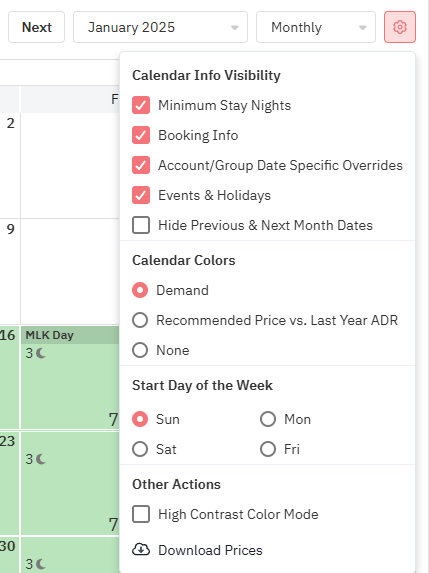Click the Download Prices cloud icon
429x573 pixels.
[141, 550]
